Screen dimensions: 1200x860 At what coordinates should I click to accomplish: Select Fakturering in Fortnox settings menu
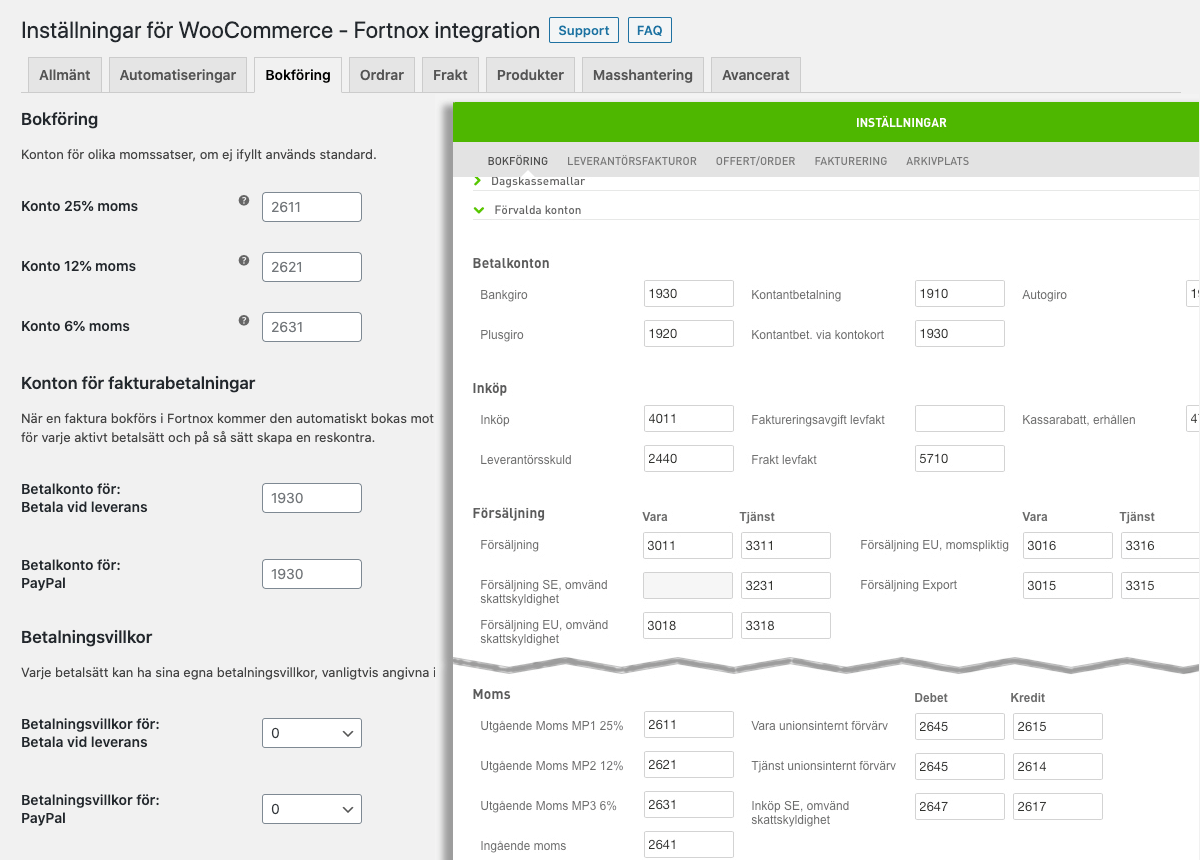click(x=850, y=161)
